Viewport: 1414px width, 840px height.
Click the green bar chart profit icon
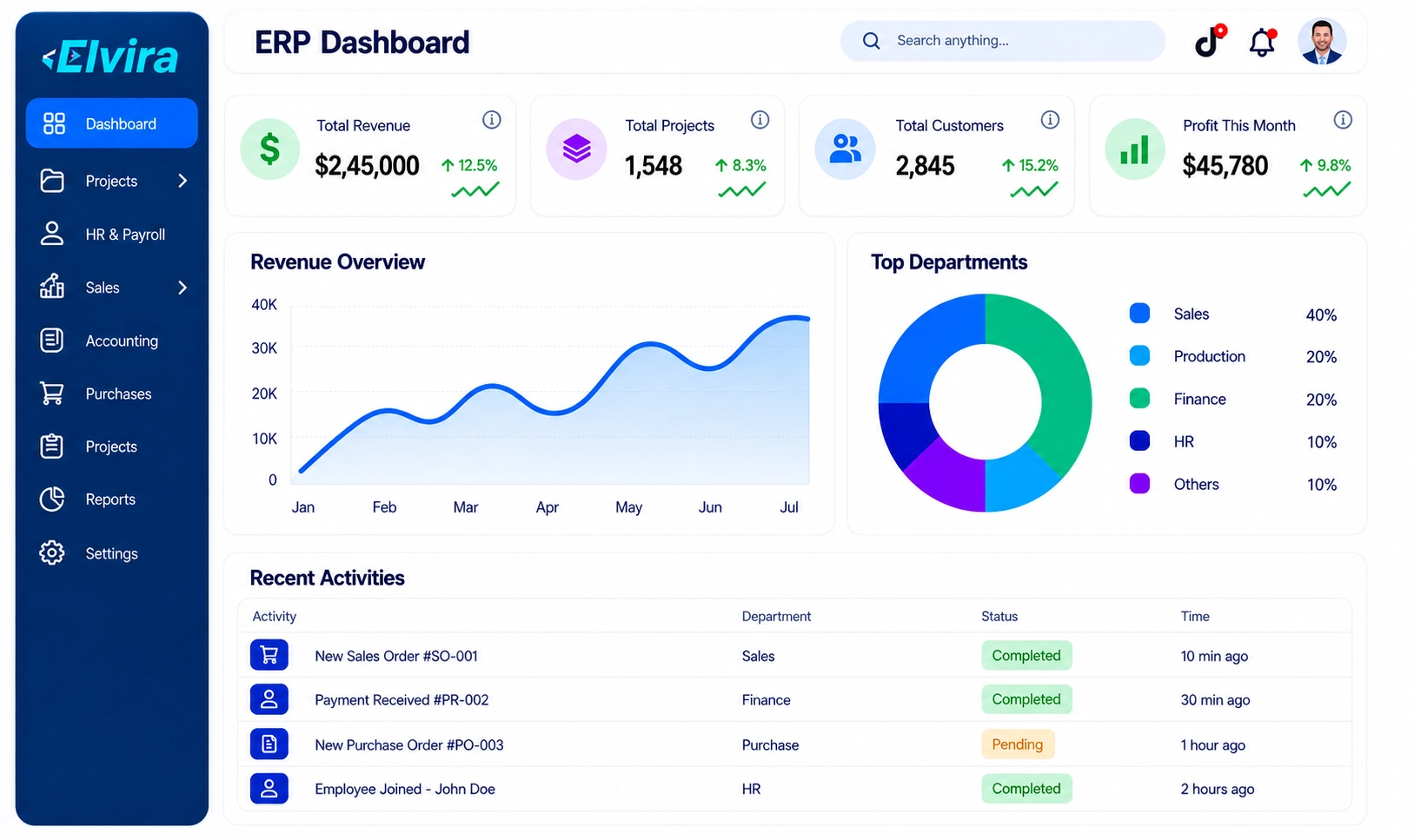coord(1135,149)
